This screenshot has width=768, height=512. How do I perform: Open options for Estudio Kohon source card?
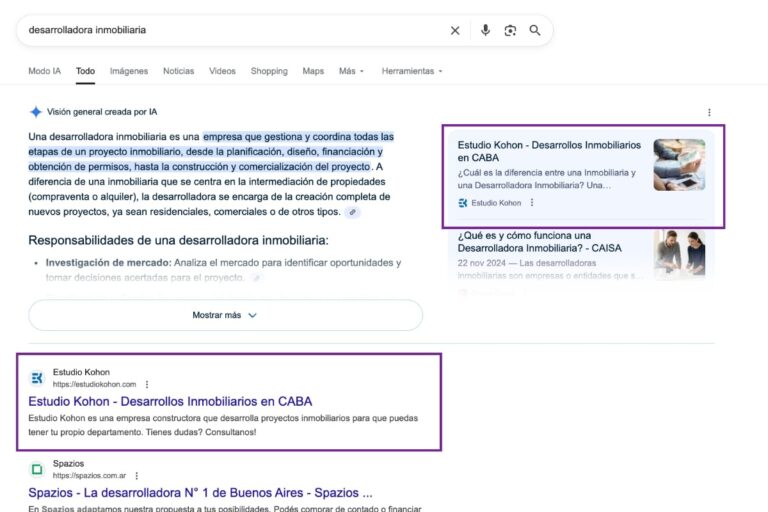point(532,202)
